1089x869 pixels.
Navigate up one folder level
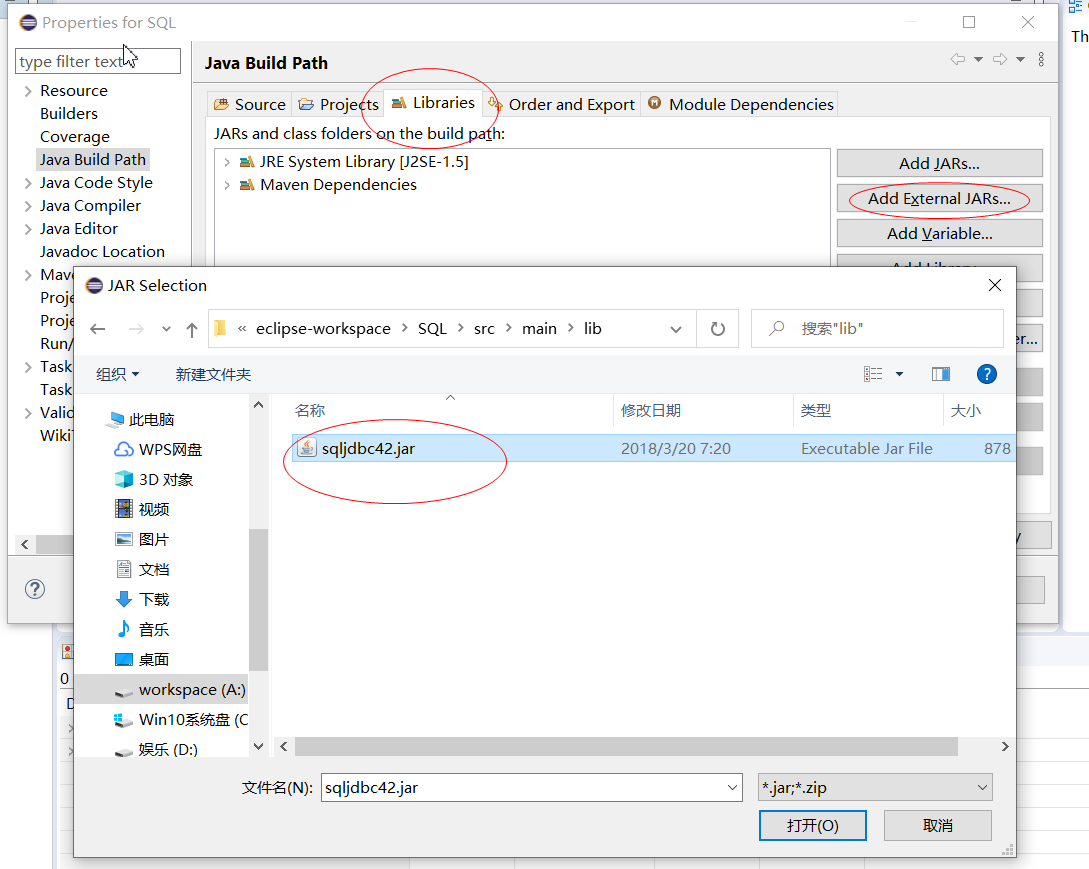point(192,328)
